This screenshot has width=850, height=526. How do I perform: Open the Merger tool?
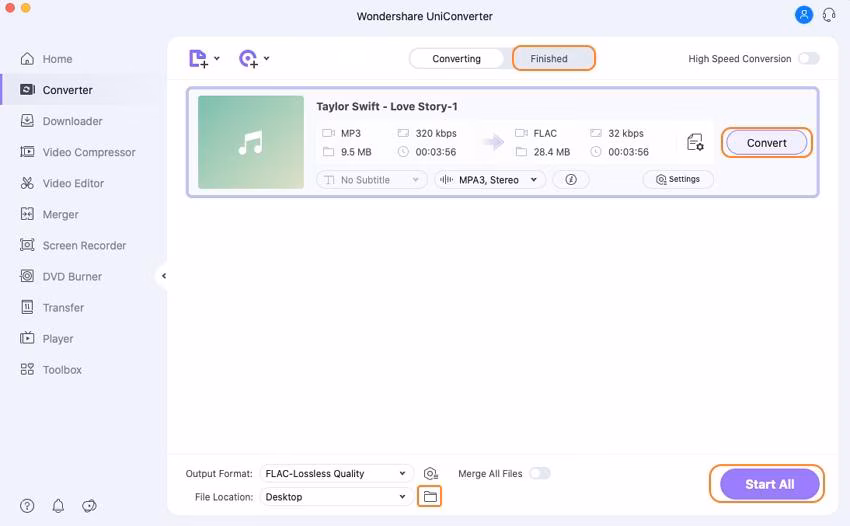(x=49, y=214)
